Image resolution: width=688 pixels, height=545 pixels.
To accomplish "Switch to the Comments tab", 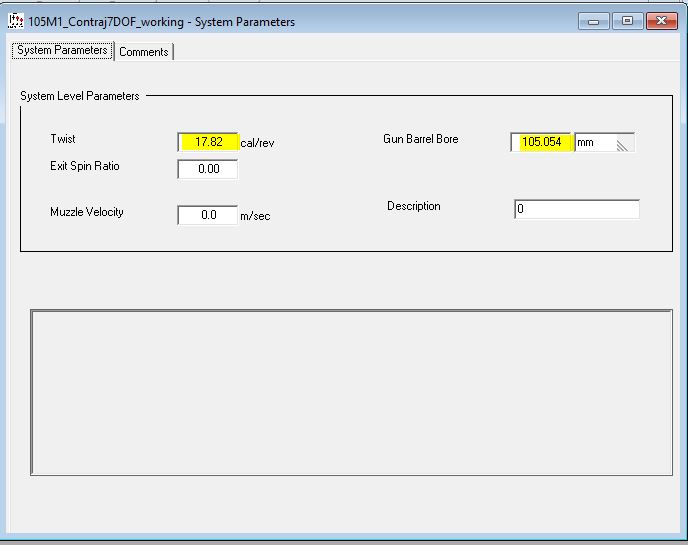I will [x=144, y=52].
